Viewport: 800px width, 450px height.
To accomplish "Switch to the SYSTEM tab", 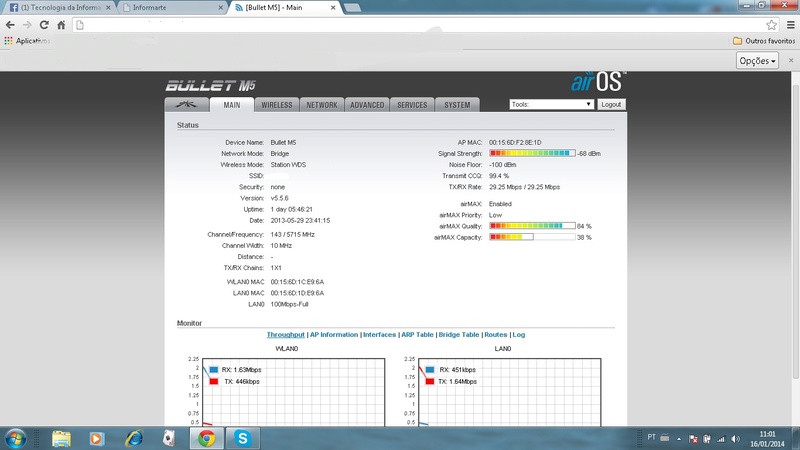I will pos(457,105).
